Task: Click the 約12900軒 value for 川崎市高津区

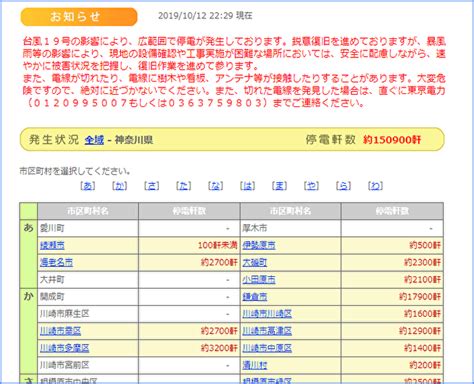Action: coord(420,331)
